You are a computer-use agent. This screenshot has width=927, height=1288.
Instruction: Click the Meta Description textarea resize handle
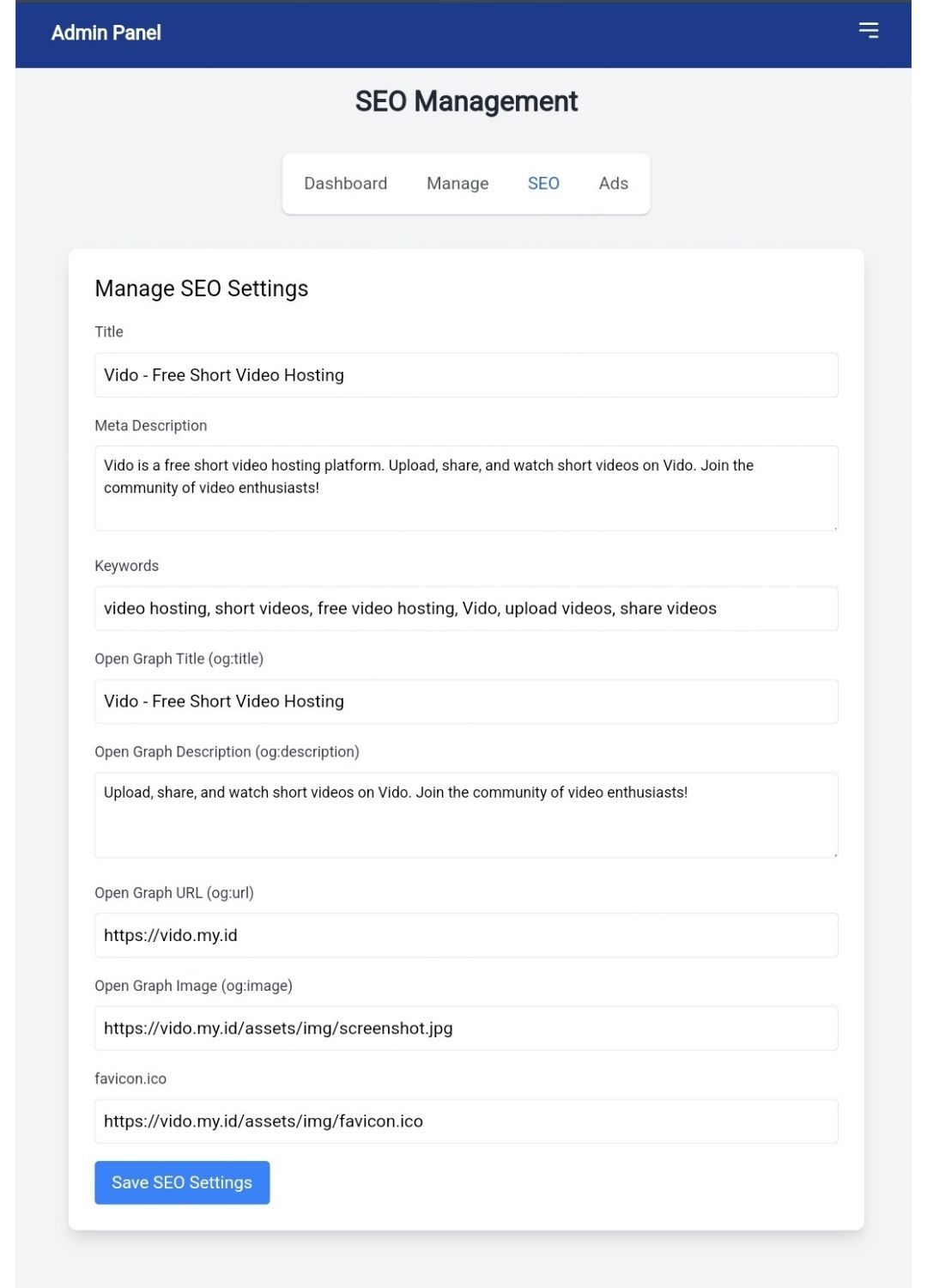click(833, 526)
